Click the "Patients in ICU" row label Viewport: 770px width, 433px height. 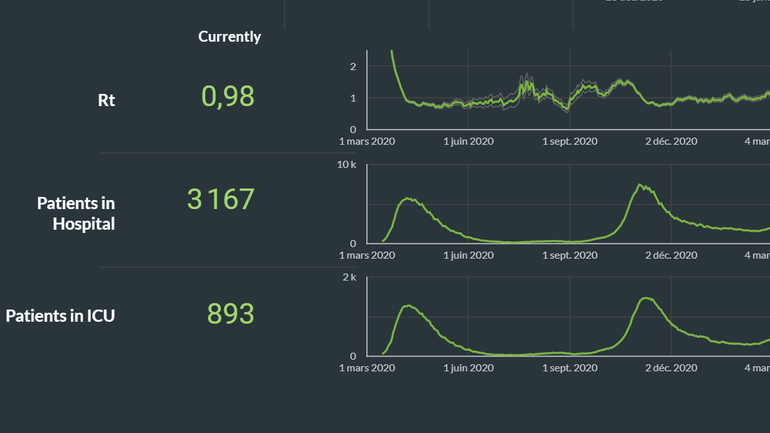[60, 316]
